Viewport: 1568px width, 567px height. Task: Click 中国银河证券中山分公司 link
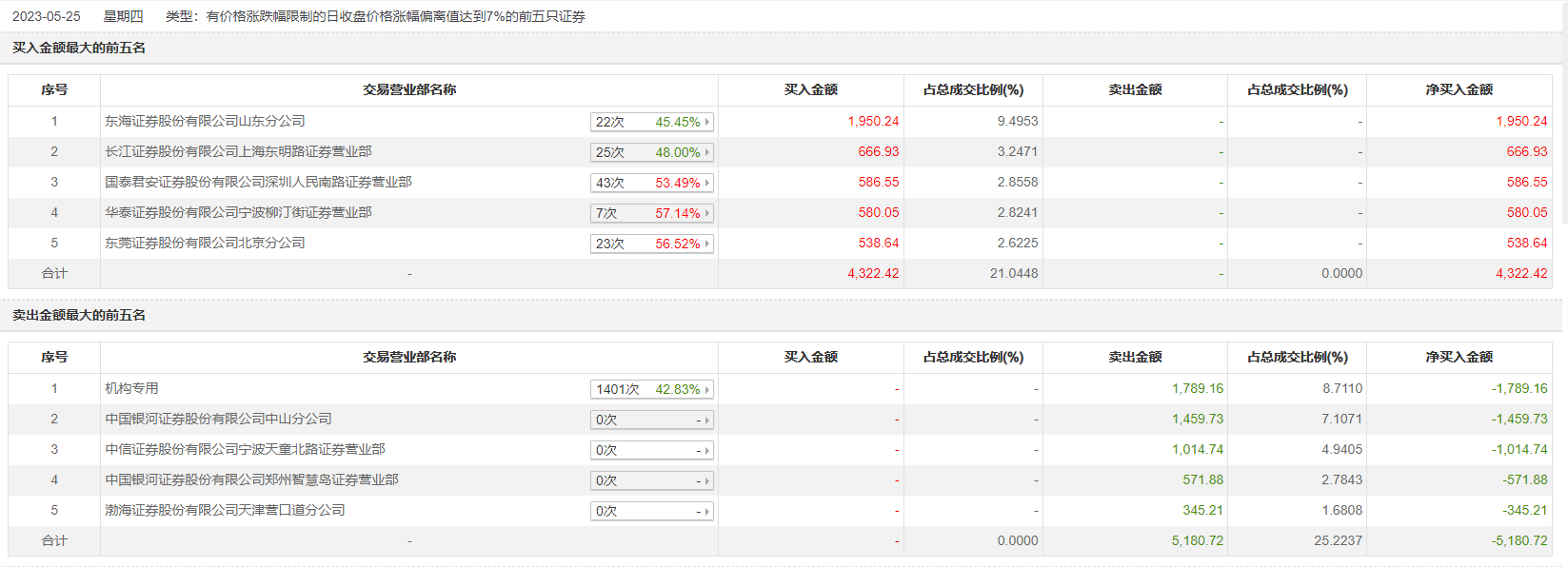pos(218,419)
